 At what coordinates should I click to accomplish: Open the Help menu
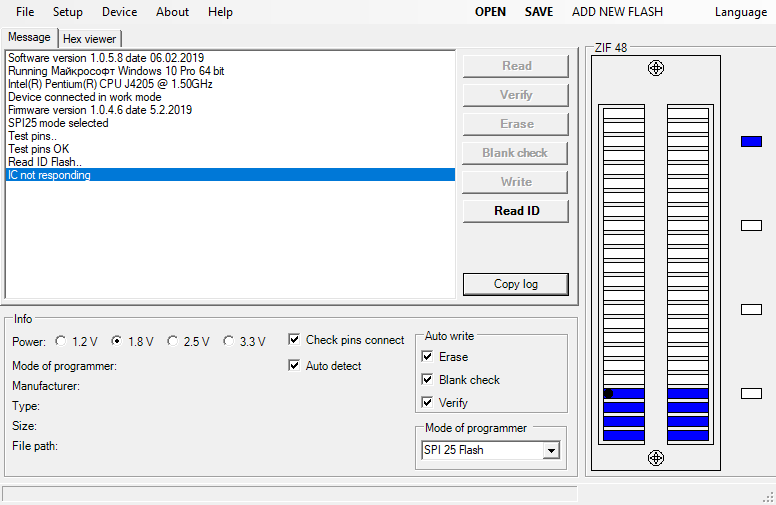220,12
